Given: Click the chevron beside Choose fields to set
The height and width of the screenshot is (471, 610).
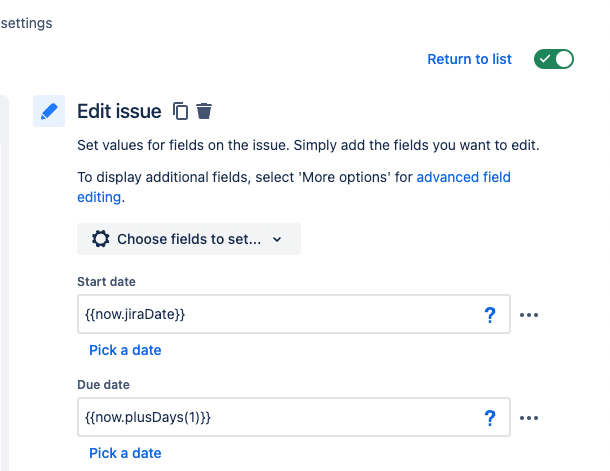Looking at the screenshot, I should point(277,240).
